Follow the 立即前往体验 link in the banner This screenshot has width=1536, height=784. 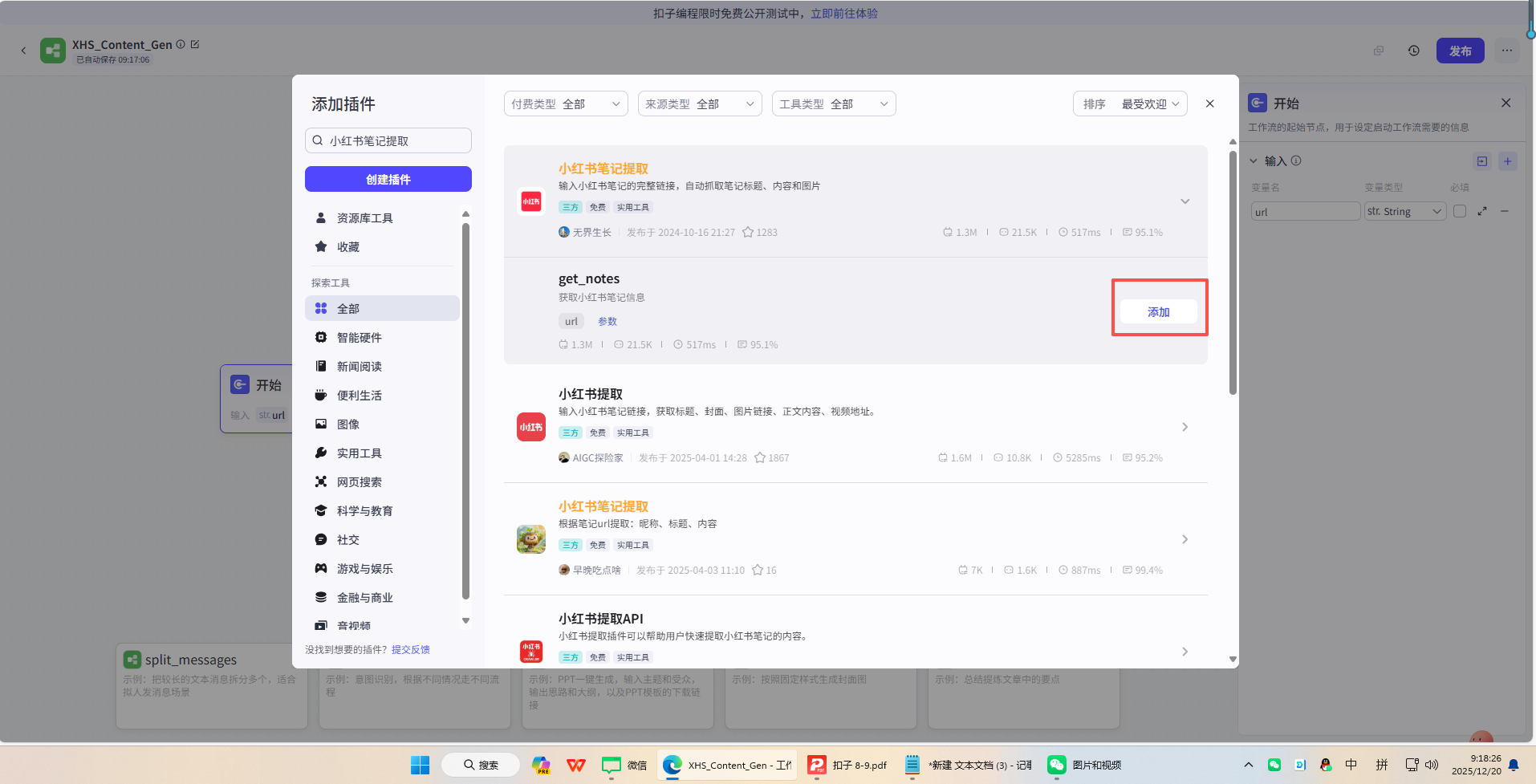(x=843, y=14)
